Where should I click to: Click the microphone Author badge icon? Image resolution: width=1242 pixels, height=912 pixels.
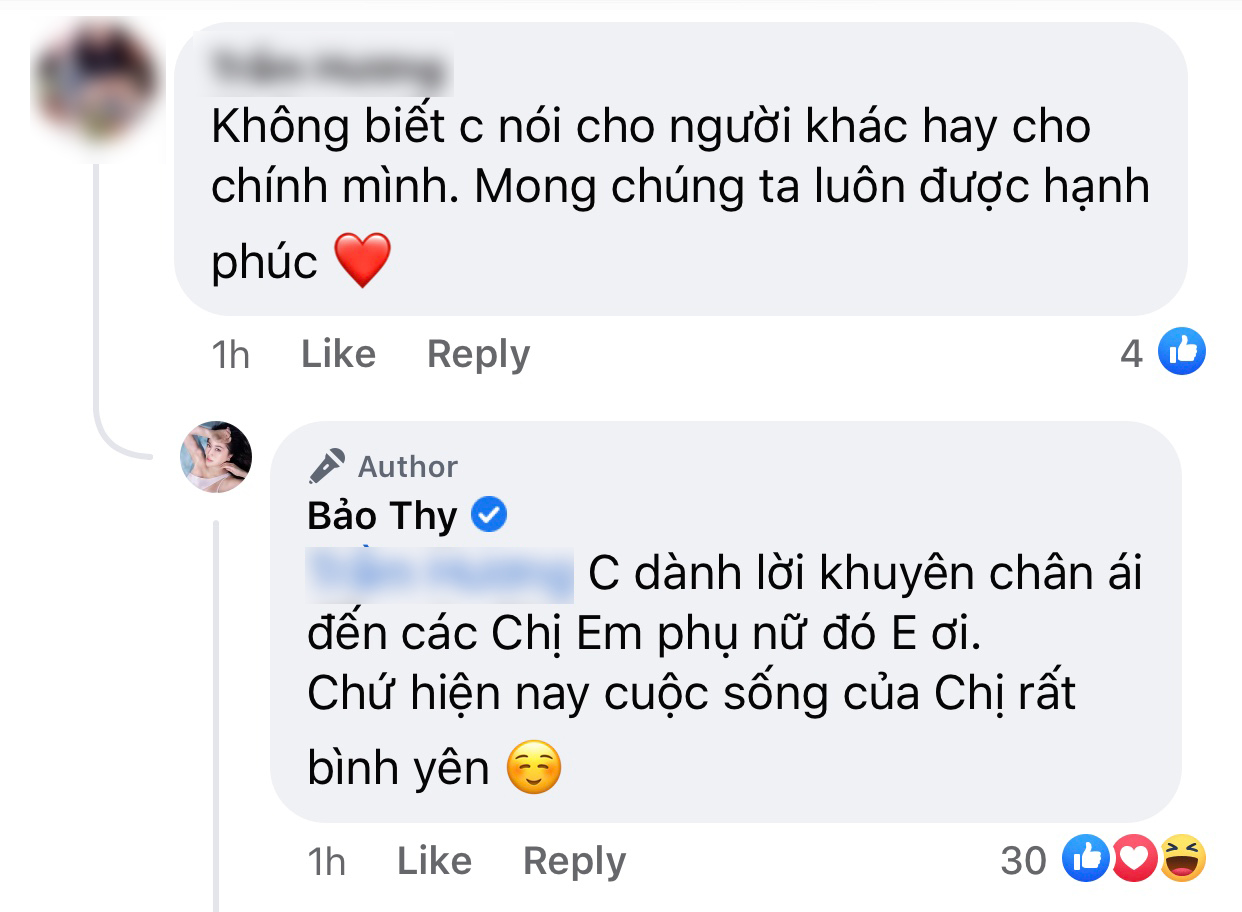pyautogui.click(x=326, y=466)
